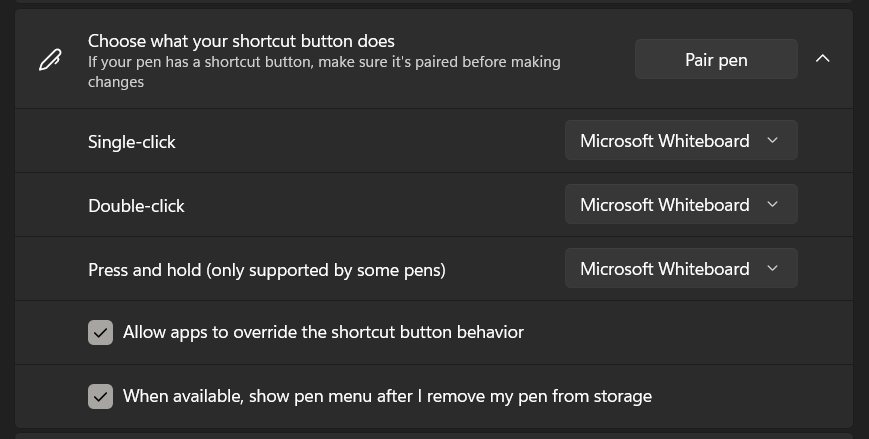Click the "Allow apps to override" label text
The width and height of the screenshot is (869, 439).
(x=323, y=332)
